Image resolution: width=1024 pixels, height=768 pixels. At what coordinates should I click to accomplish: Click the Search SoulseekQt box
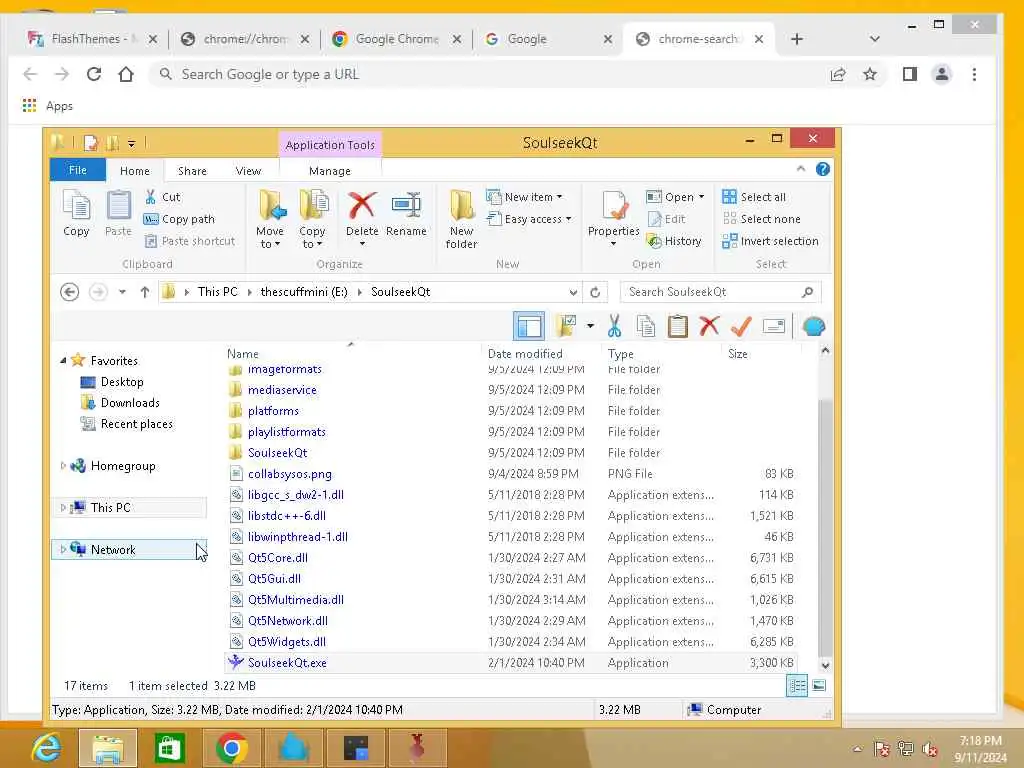(x=720, y=292)
